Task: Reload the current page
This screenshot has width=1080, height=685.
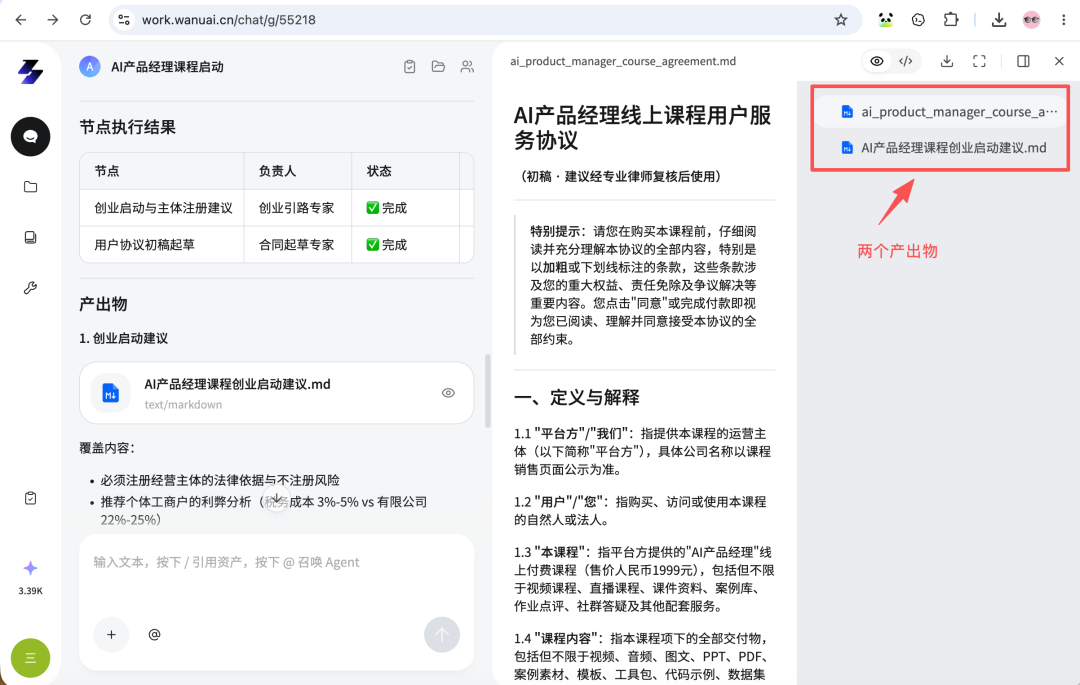Action: (85, 20)
